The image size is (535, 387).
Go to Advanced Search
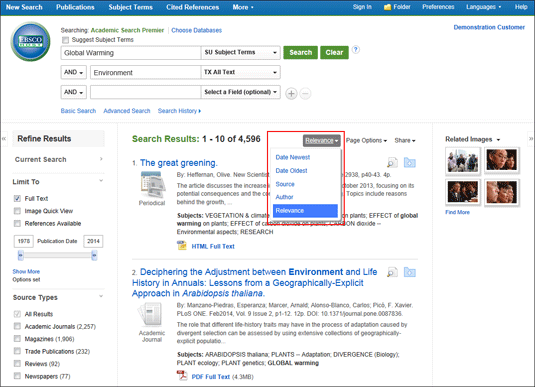[x=127, y=111]
